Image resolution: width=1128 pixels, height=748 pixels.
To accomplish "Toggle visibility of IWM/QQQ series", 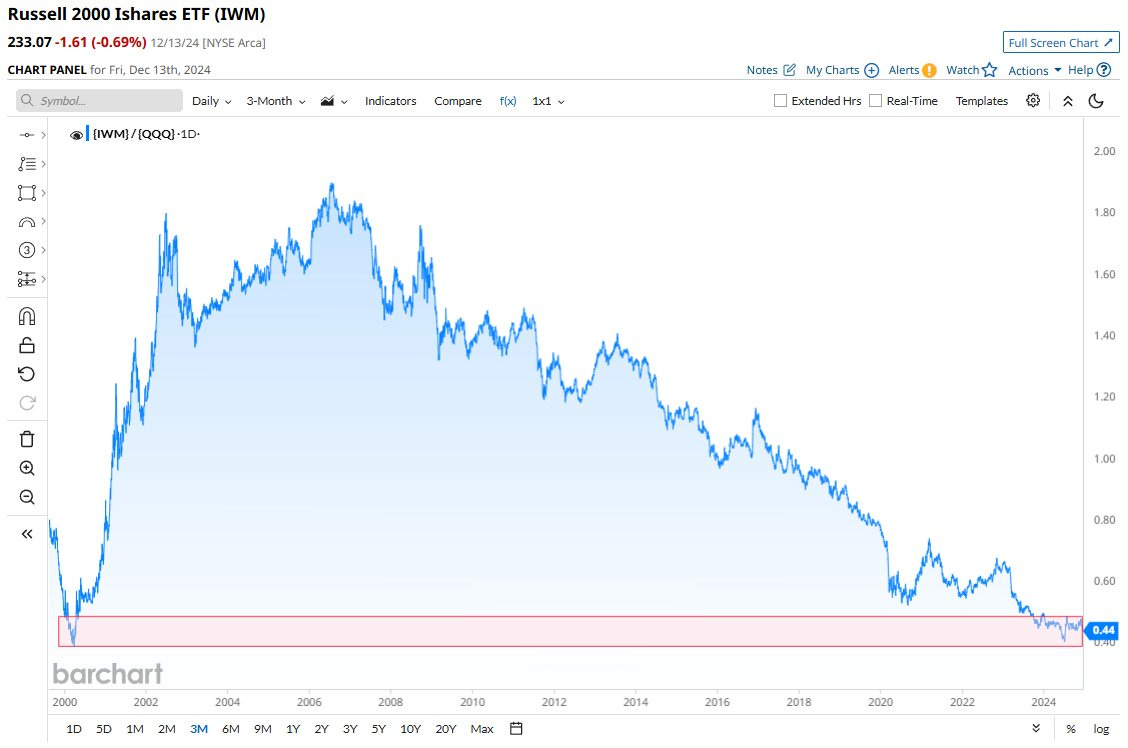I will click(x=76, y=134).
